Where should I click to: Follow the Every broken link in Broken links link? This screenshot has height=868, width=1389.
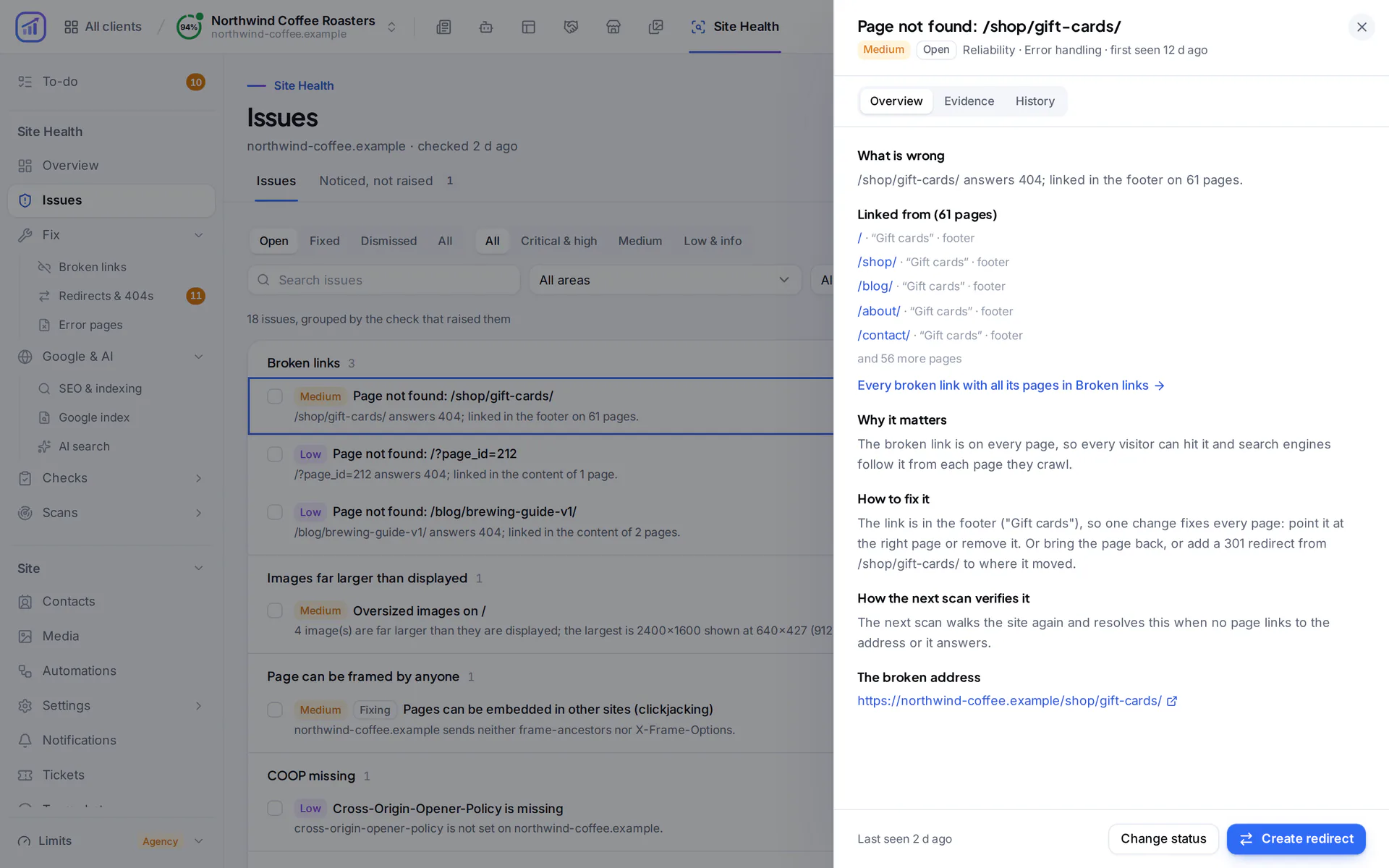tap(1011, 386)
